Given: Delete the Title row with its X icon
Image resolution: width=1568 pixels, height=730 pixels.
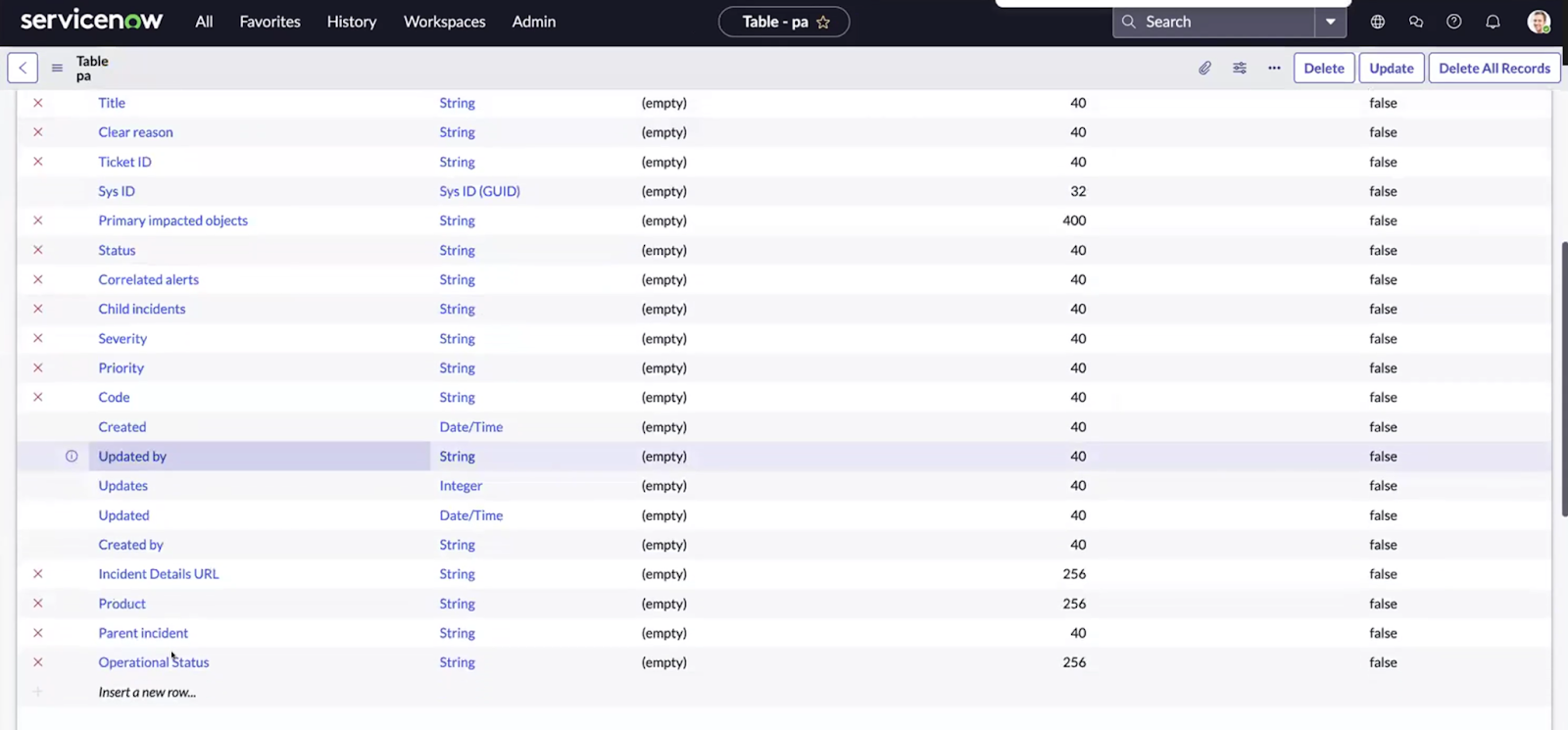Looking at the screenshot, I should (38, 103).
